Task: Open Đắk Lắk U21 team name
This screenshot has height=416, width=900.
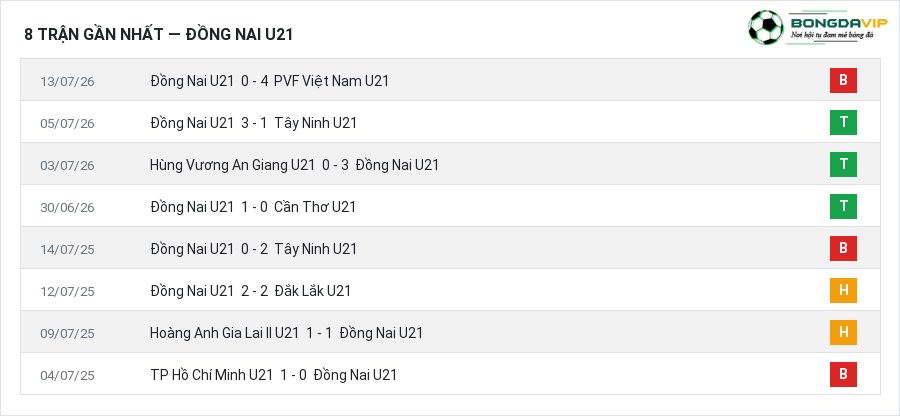Action: (x=312, y=291)
